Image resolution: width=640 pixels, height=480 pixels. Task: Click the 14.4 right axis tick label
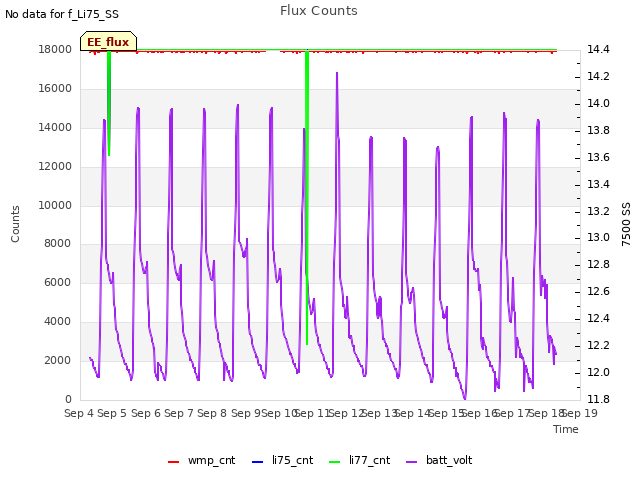tap(598, 49)
